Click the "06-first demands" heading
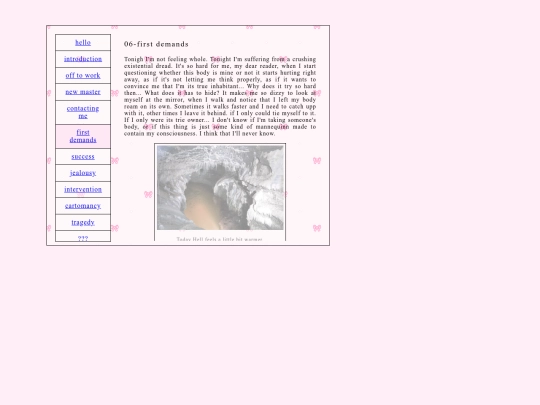 [x=156, y=44]
